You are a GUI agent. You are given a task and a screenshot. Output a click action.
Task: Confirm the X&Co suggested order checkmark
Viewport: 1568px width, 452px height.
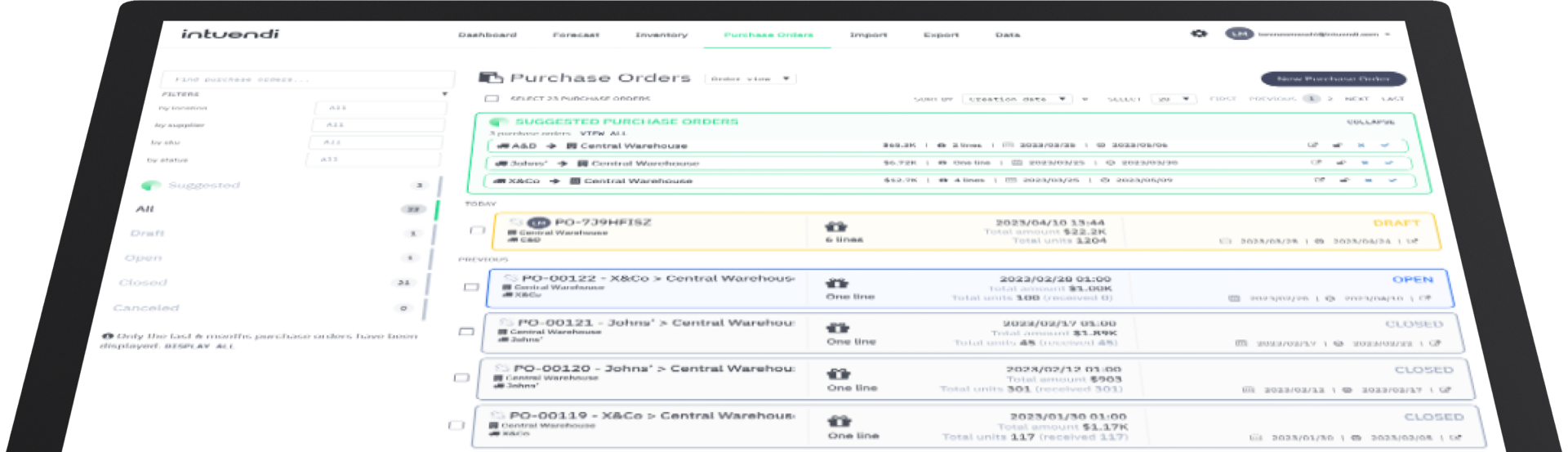pos(1392,180)
